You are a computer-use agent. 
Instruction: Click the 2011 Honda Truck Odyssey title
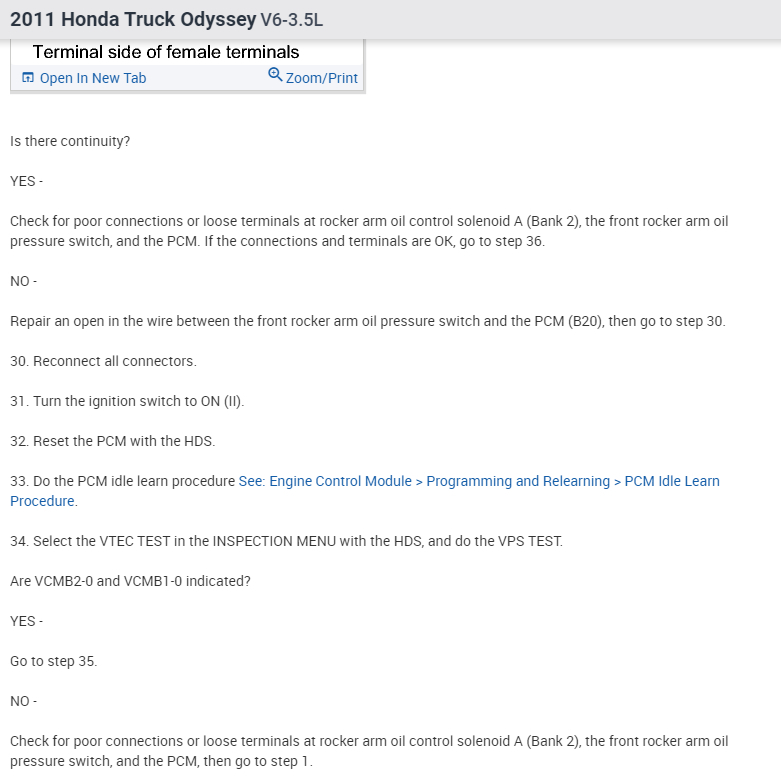[132, 20]
